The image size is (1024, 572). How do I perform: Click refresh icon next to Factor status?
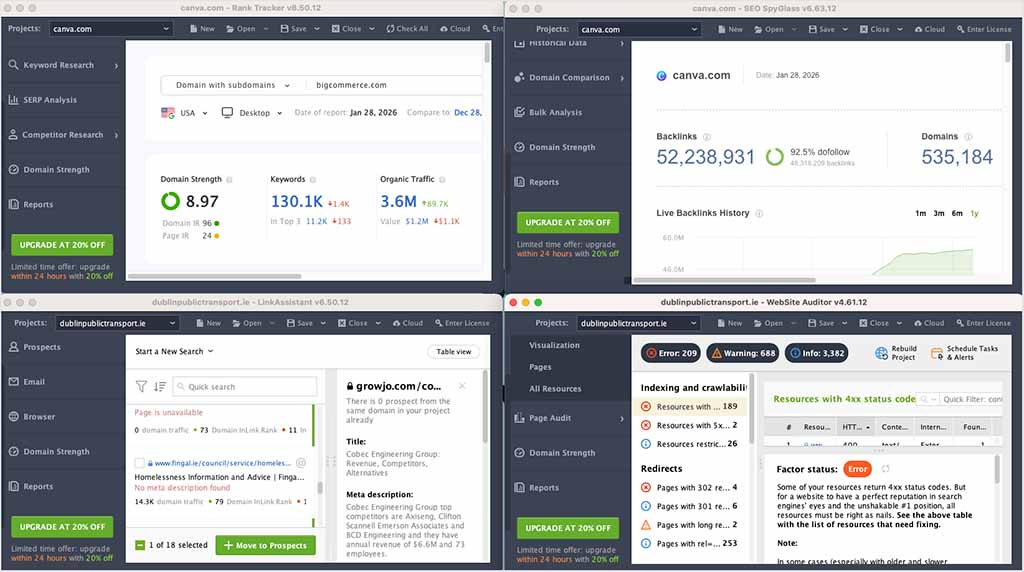click(x=886, y=469)
